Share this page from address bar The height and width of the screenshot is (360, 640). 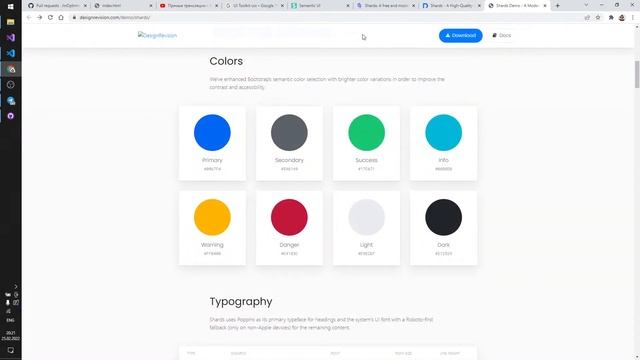coord(587,18)
